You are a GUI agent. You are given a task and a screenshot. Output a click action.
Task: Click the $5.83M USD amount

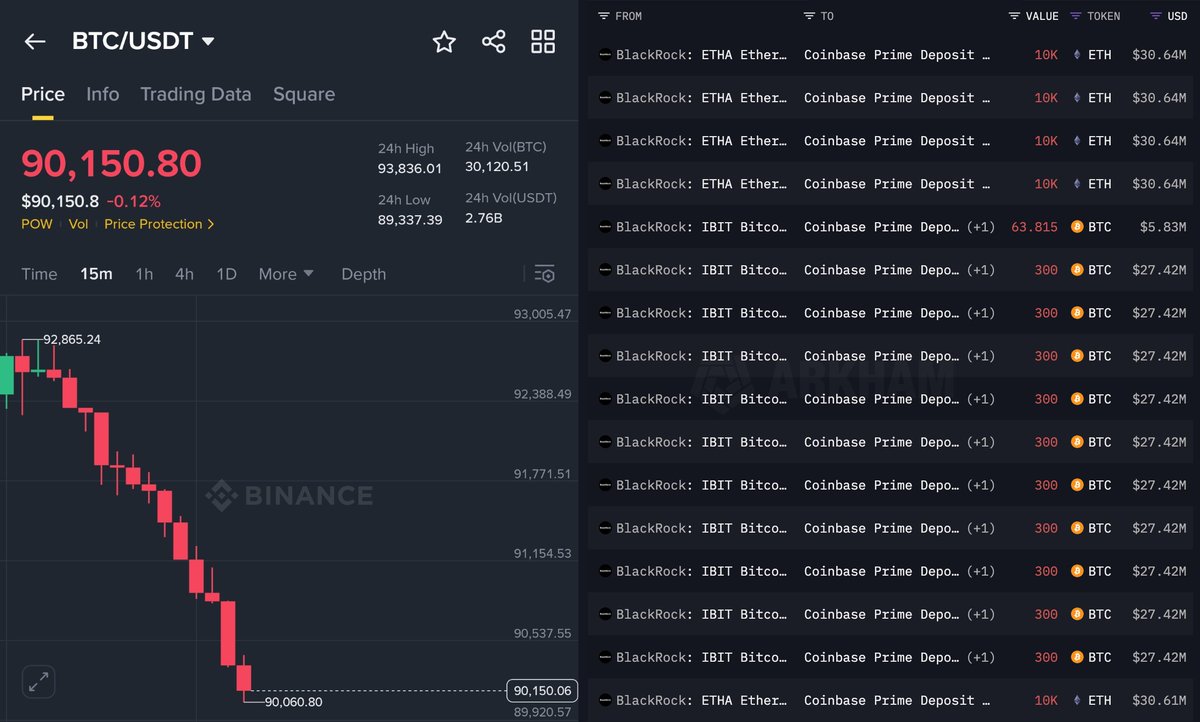[1163, 227]
